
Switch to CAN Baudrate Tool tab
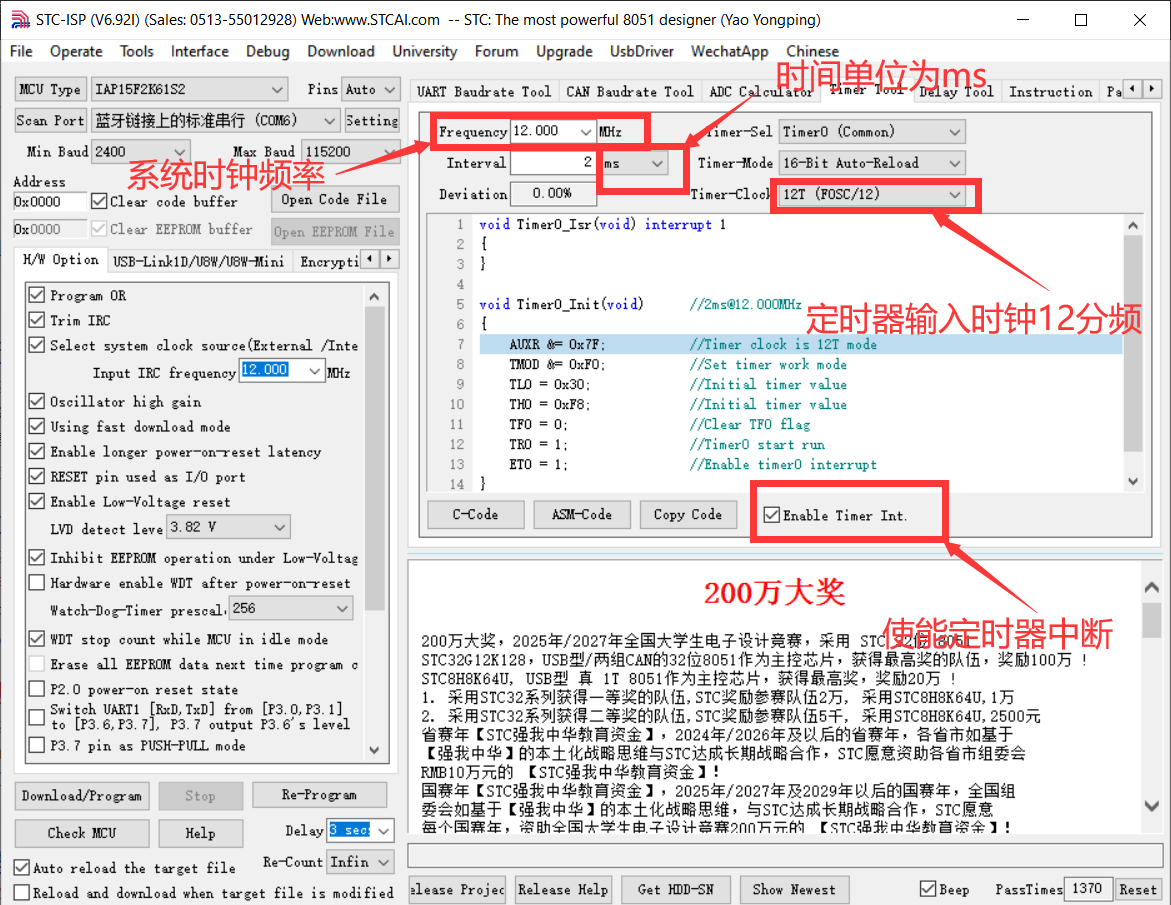pyautogui.click(x=630, y=92)
